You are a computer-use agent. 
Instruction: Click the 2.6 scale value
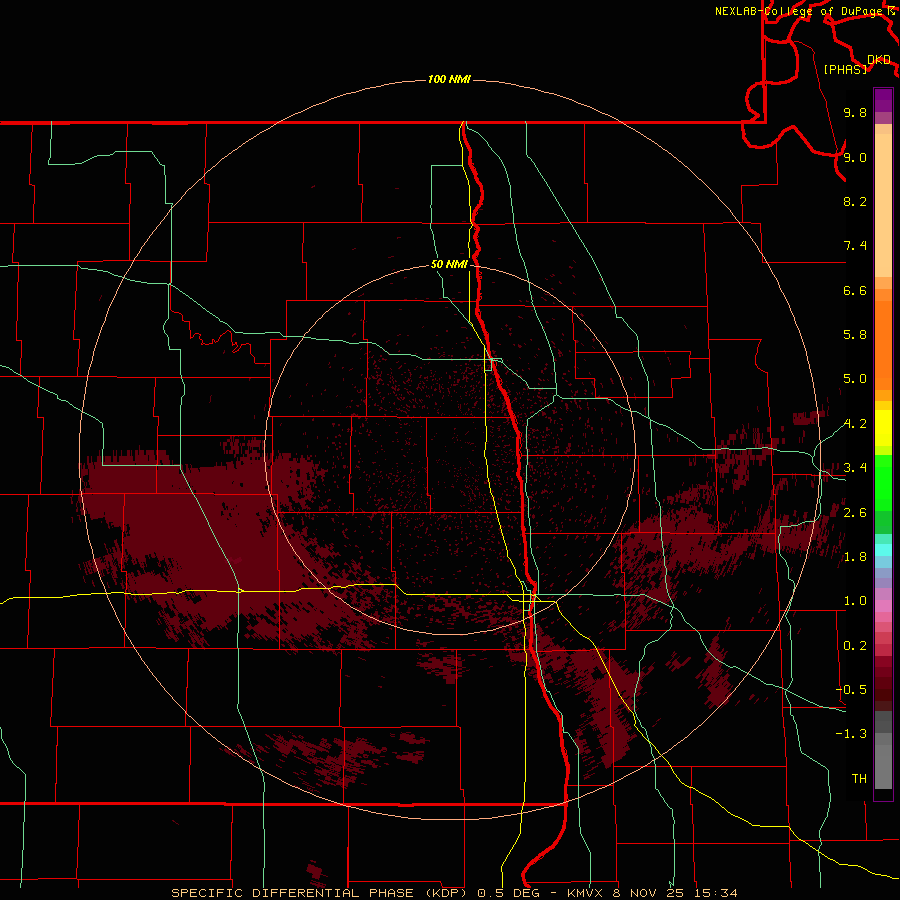click(855, 513)
